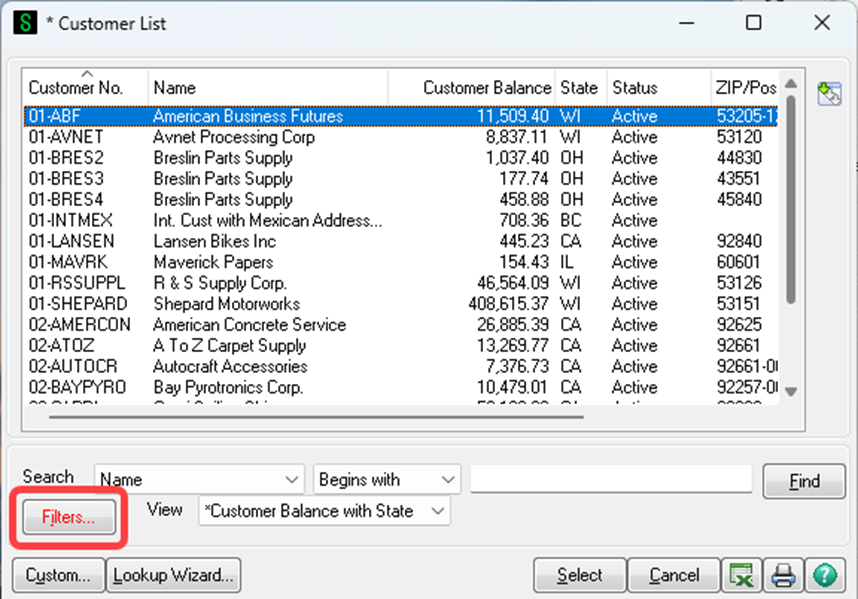This screenshot has width=858, height=599.
Task: Click the Export to Excel icon
Action: [x=741, y=575]
